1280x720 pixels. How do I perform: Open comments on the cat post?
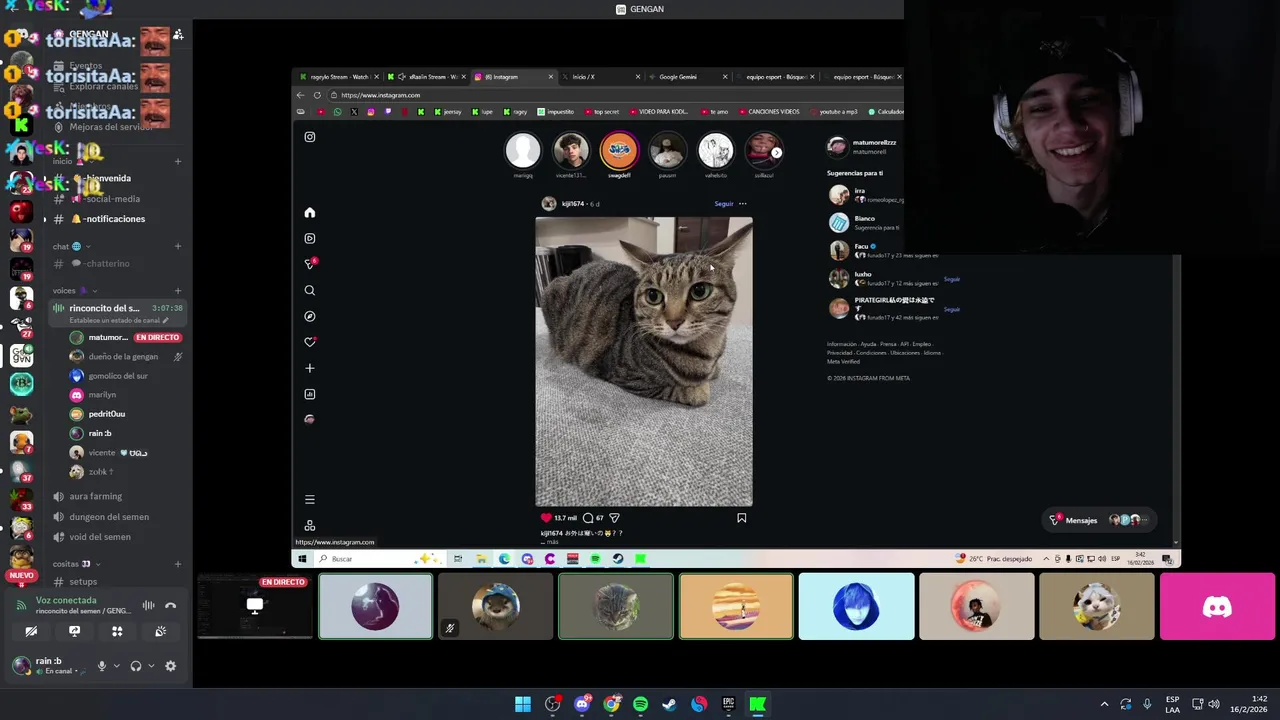pos(588,518)
